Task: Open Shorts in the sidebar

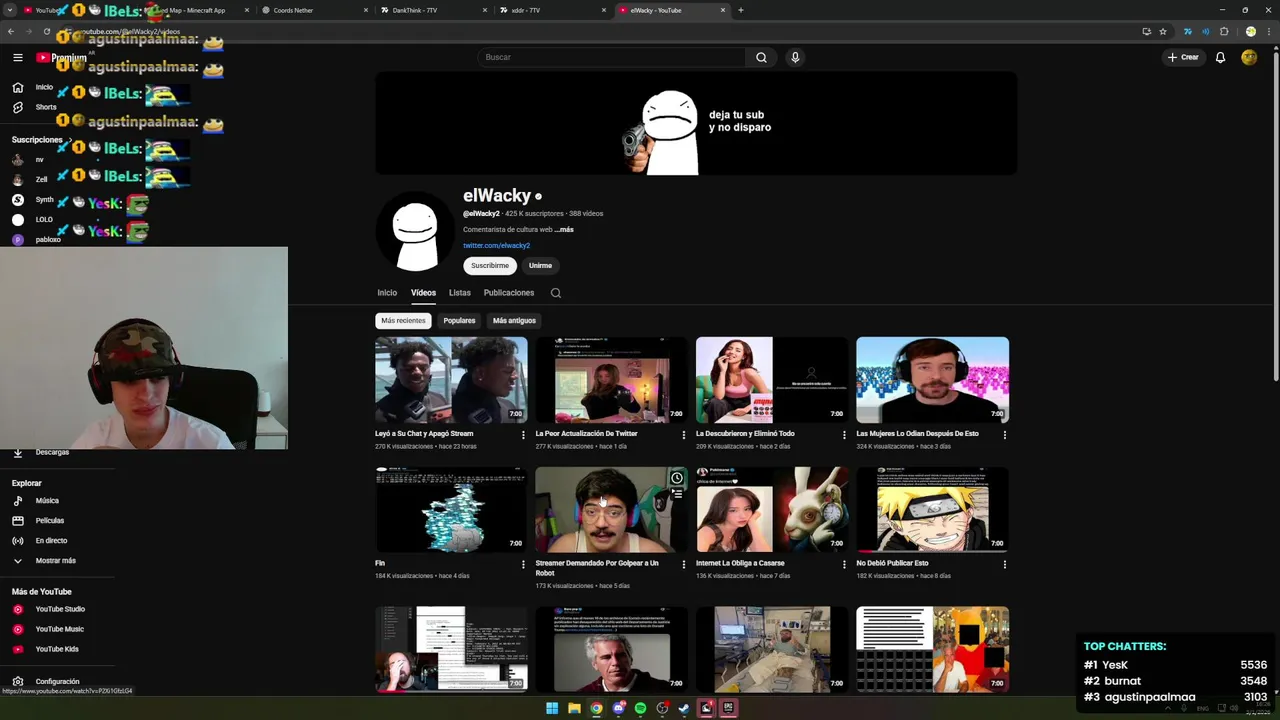Action: pos(34,107)
